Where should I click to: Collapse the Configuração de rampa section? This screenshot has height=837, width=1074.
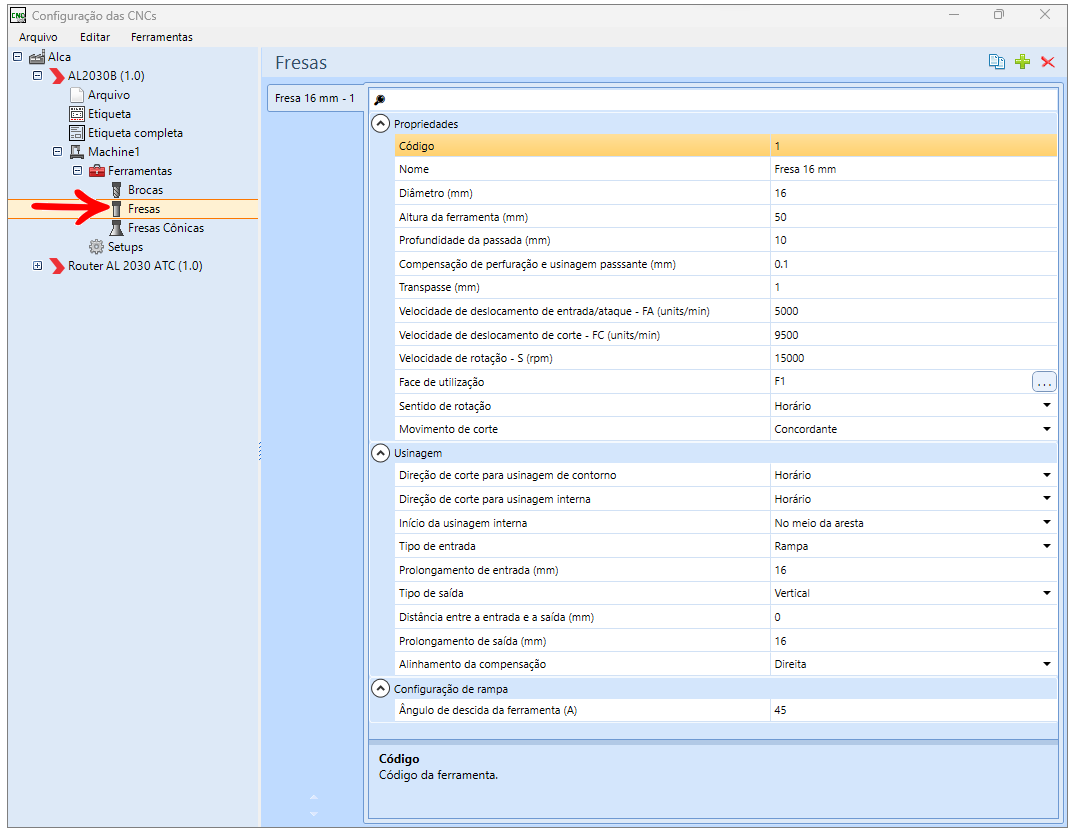380,689
